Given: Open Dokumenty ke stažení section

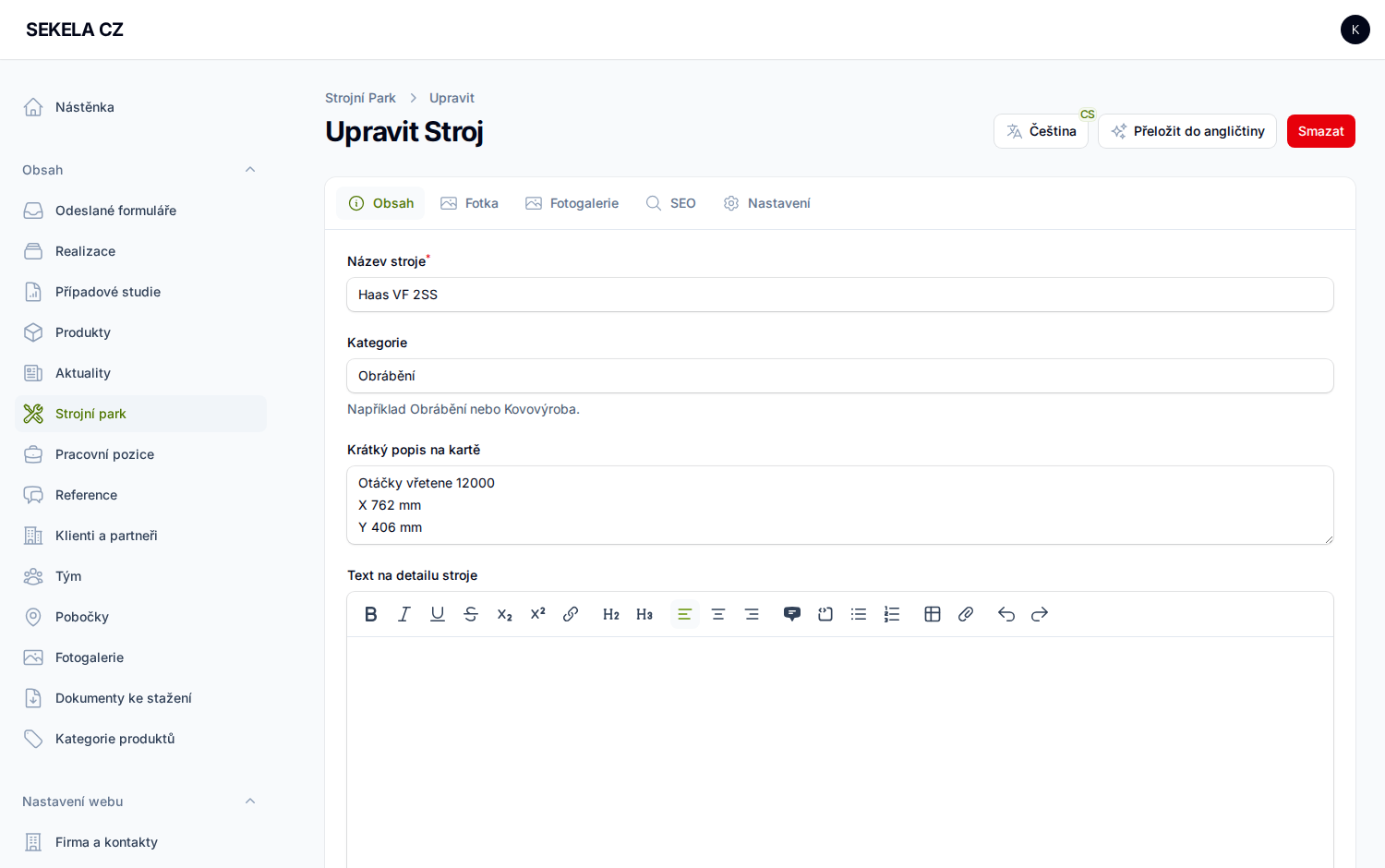Looking at the screenshot, I should [140, 698].
